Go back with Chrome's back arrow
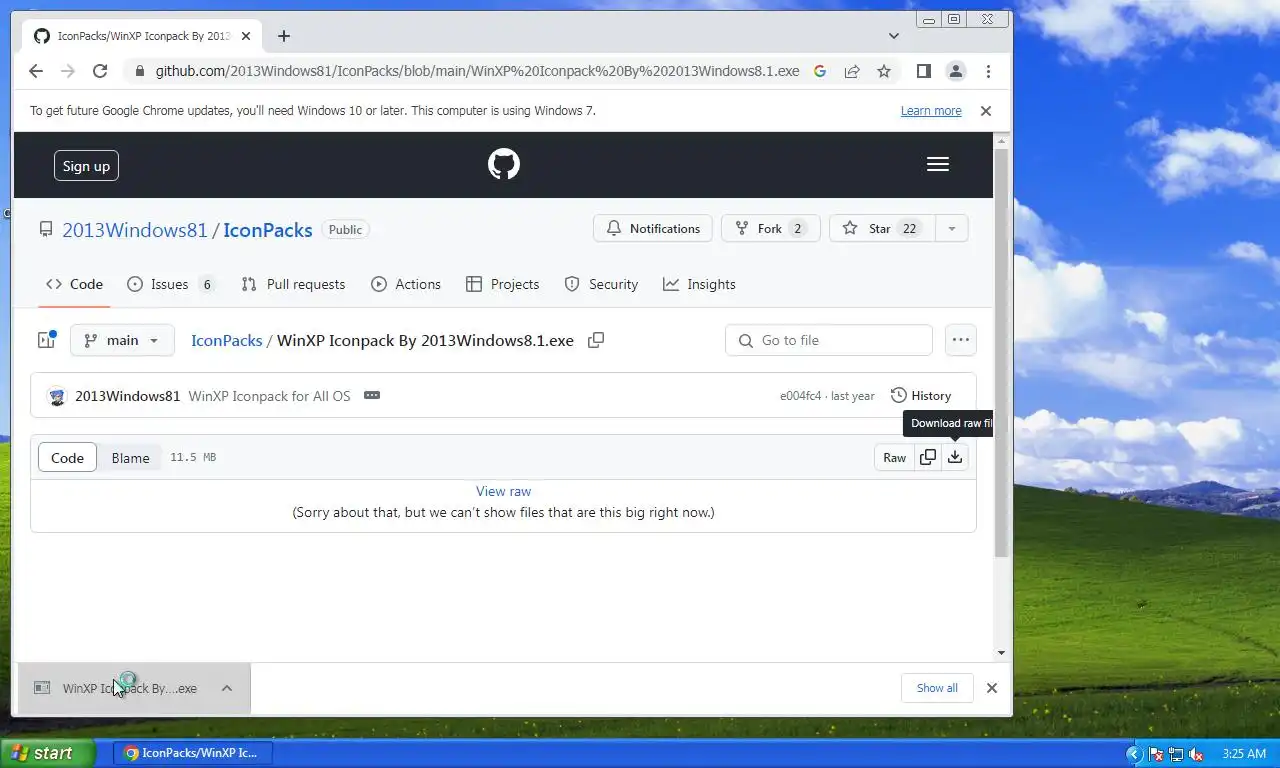The height and width of the screenshot is (768, 1280). (36, 71)
